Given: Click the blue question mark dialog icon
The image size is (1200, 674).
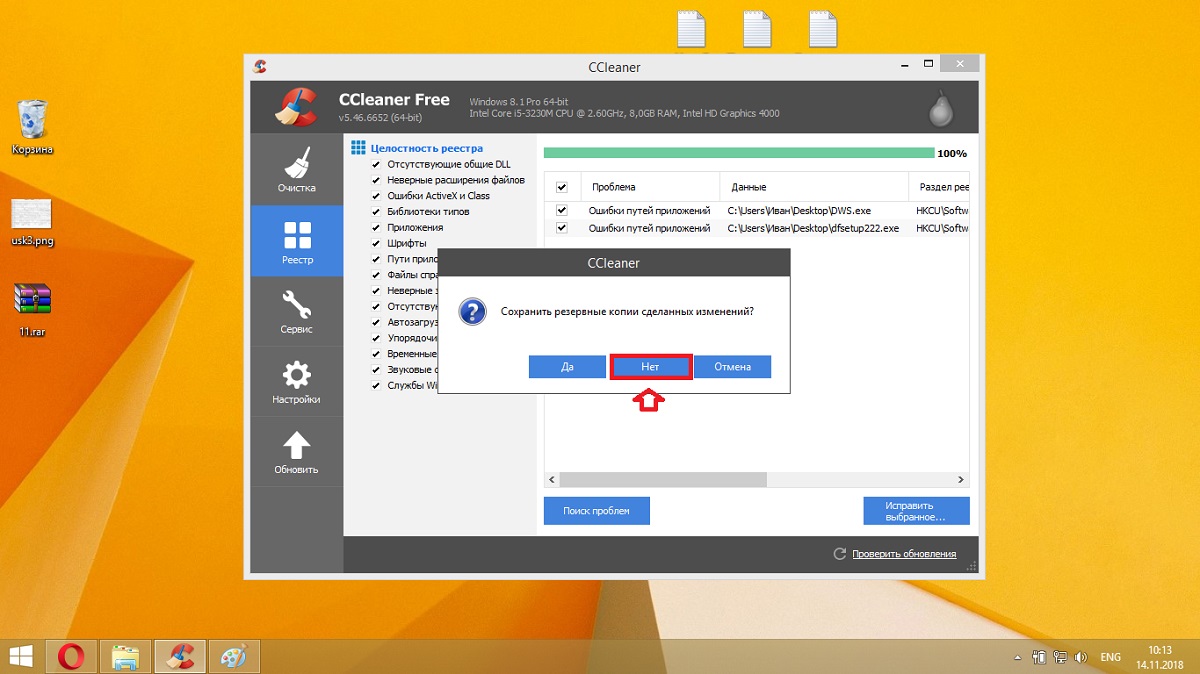Looking at the screenshot, I should pos(472,311).
